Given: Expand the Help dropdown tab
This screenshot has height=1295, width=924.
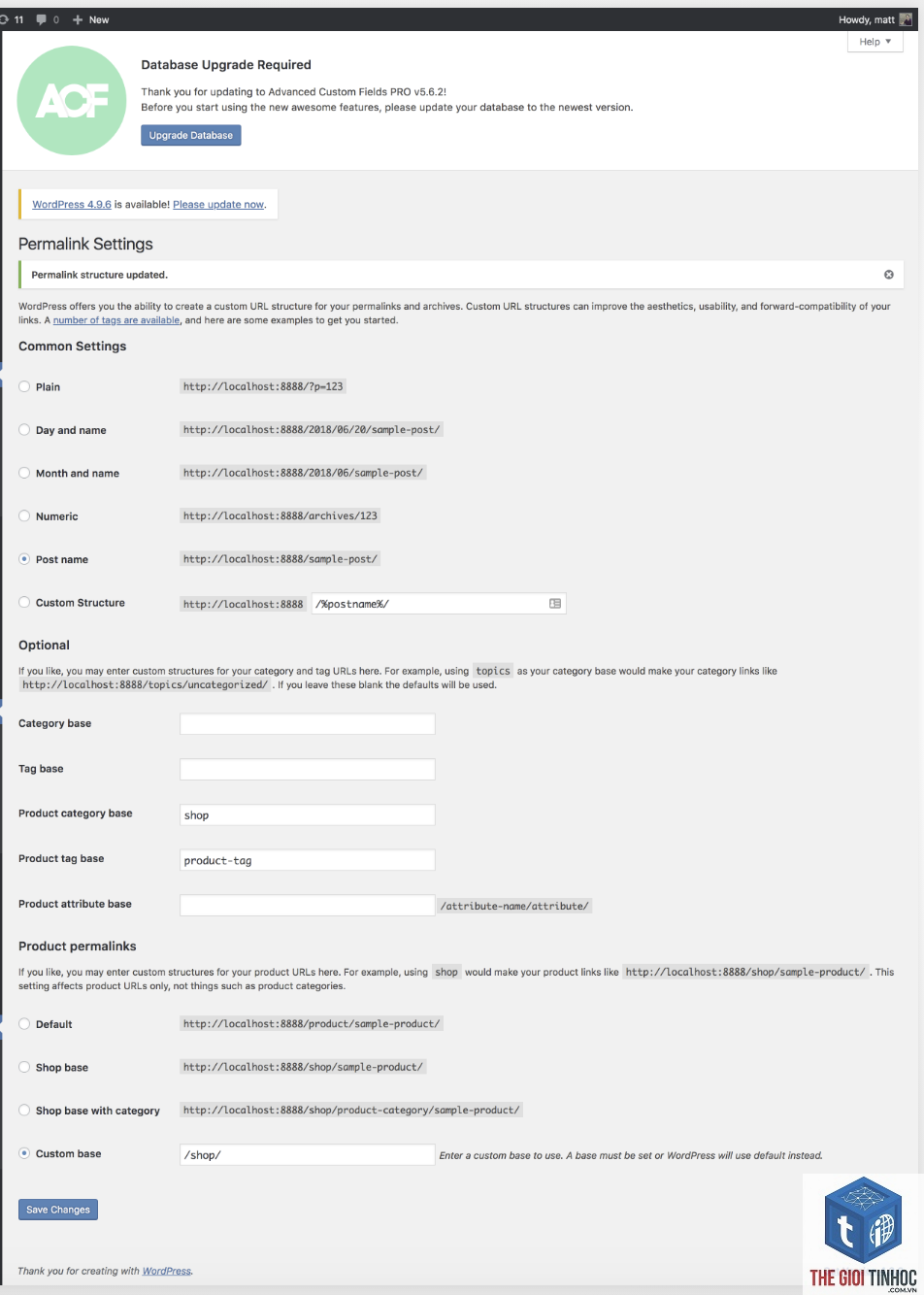Looking at the screenshot, I should tap(874, 42).
